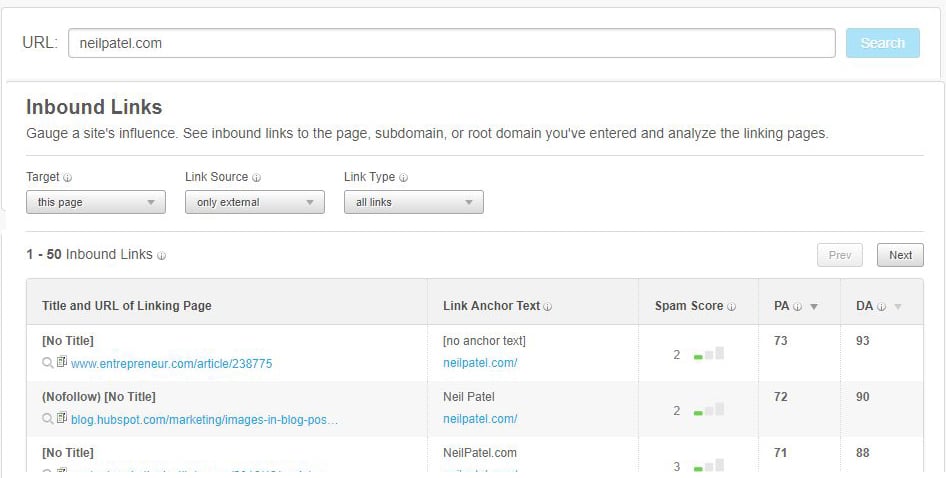Go to the Next page of results
The height and width of the screenshot is (478, 946).
pyautogui.click(x=900, y=255)
